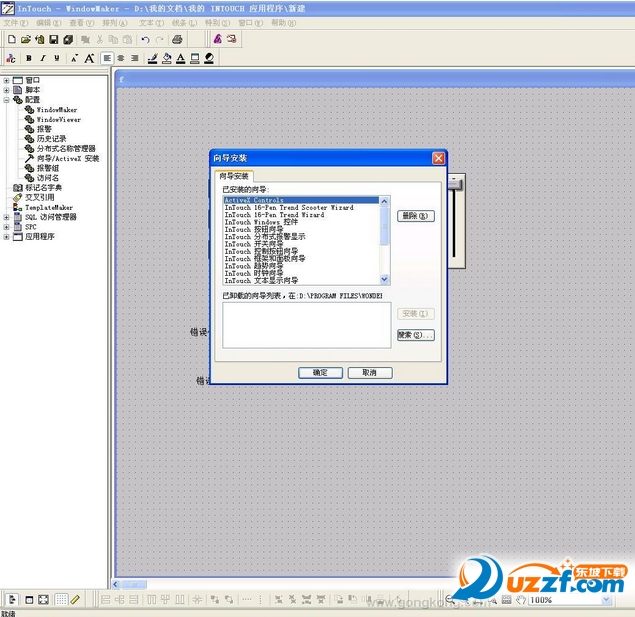Select 向导/ActiveX 安装 item

68,158
